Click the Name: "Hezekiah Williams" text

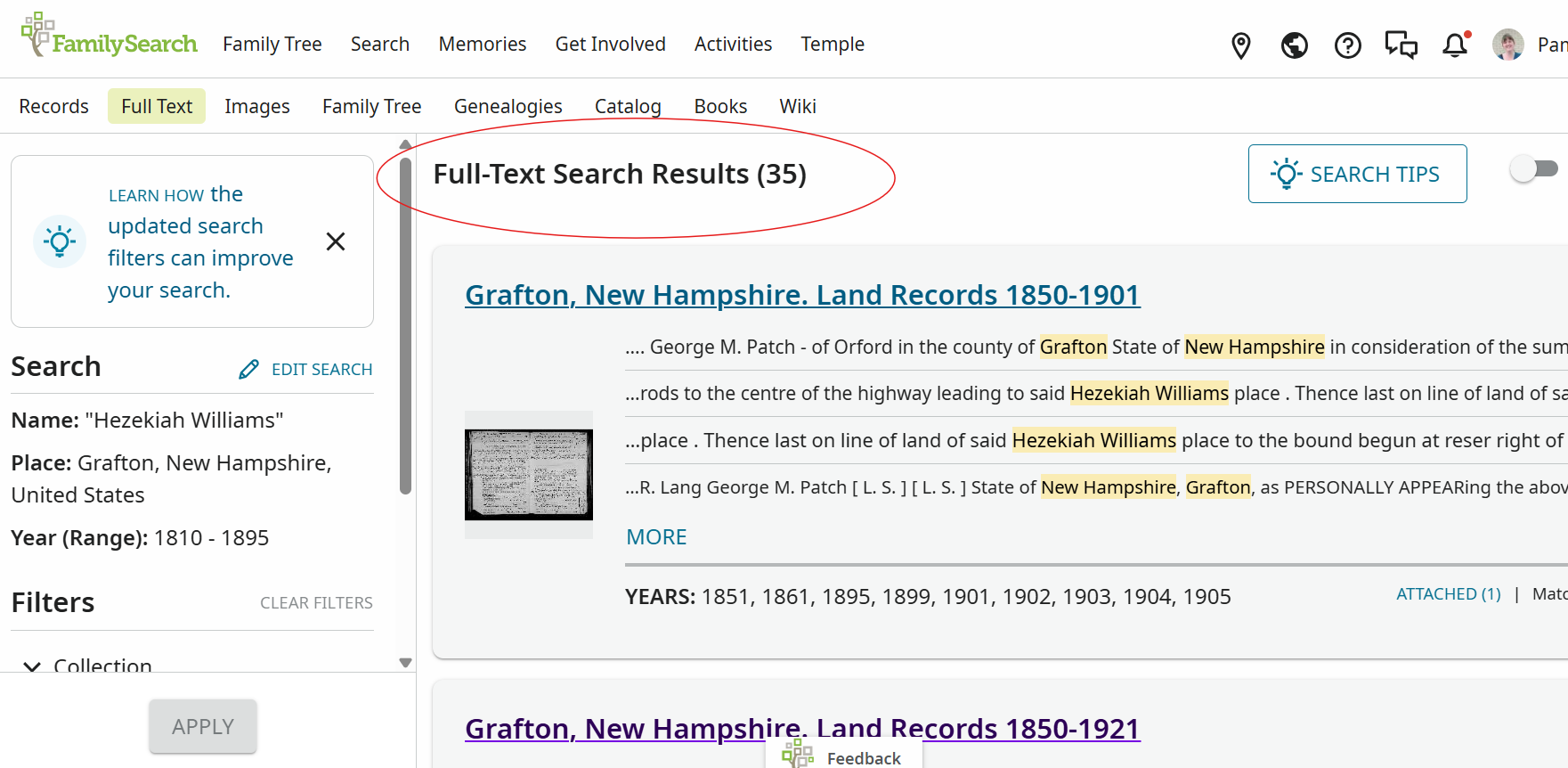point(147,420)
